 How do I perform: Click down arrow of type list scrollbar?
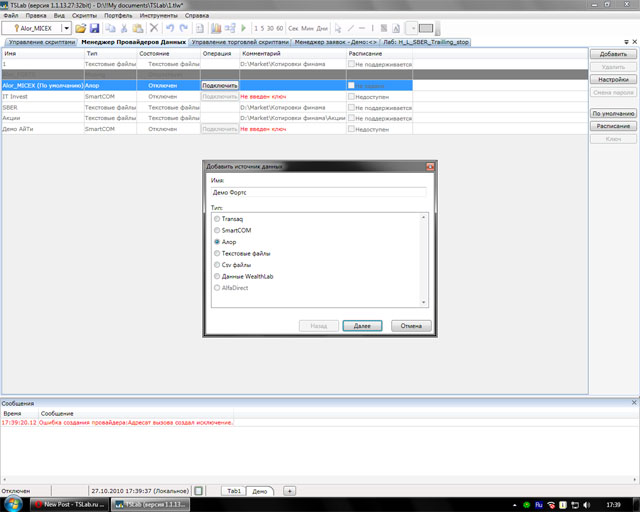424,302
